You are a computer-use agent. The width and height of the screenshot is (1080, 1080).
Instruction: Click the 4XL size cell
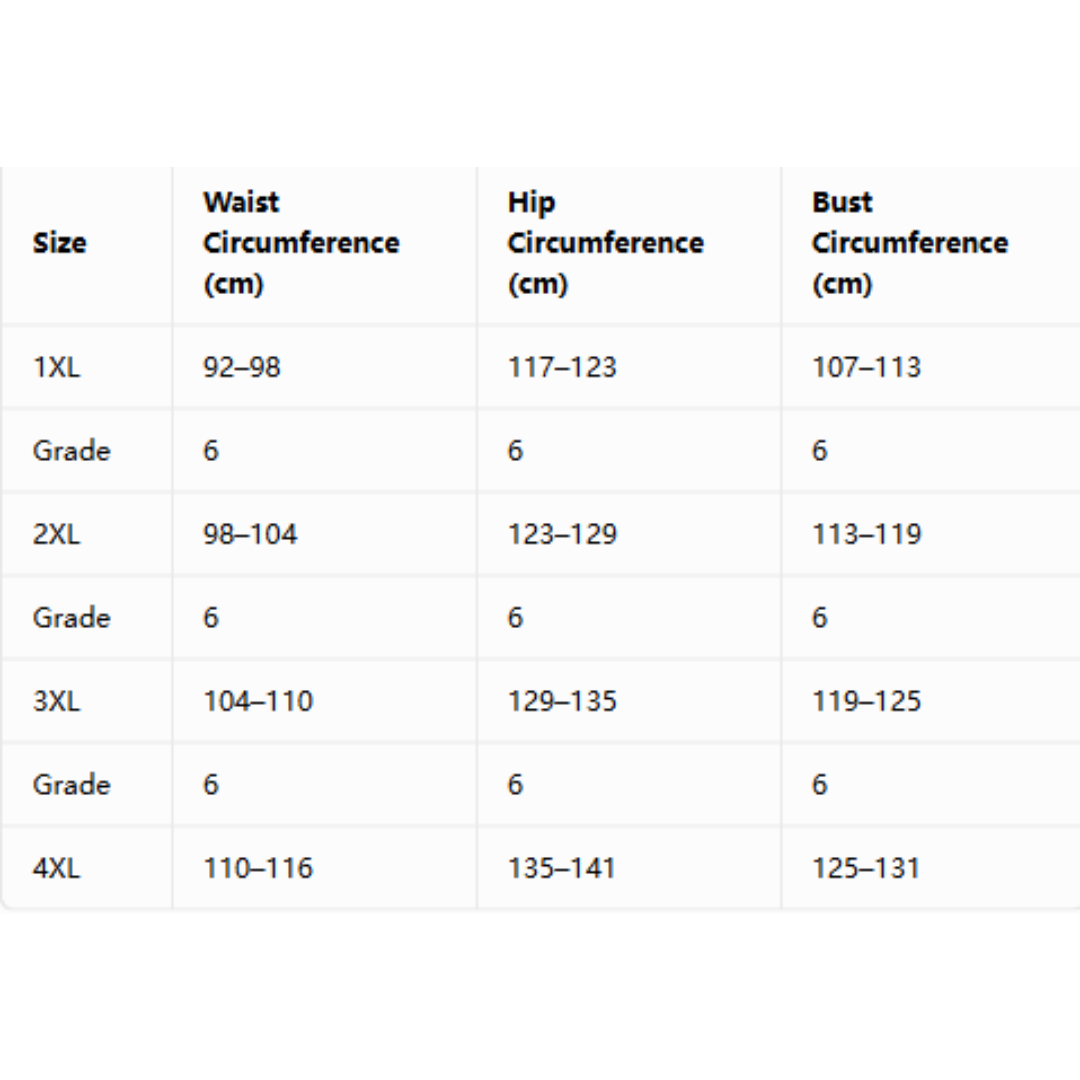(x=56, y=868)
